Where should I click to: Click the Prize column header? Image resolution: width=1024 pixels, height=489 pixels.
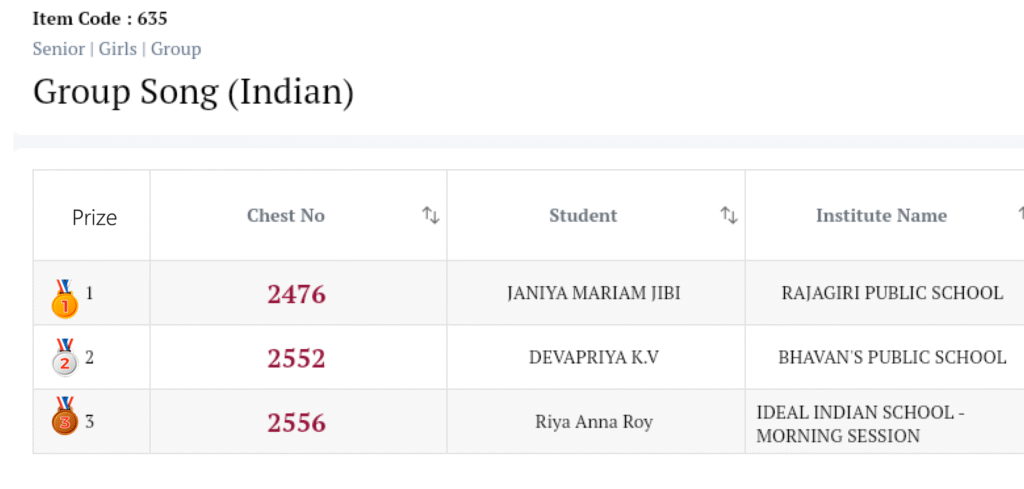pyautogui.click(x=94, y=217)
